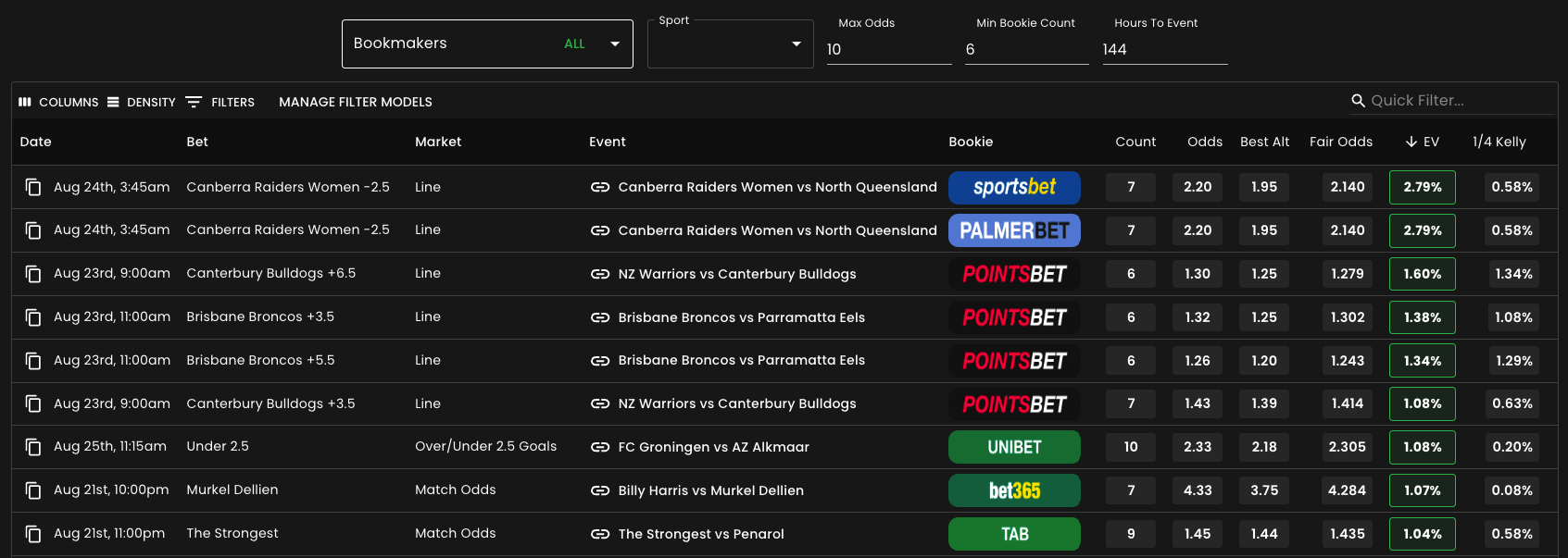
Task: Open event link for FC Groningen vs AZ Alkmaar
Action: coord(599,447)
